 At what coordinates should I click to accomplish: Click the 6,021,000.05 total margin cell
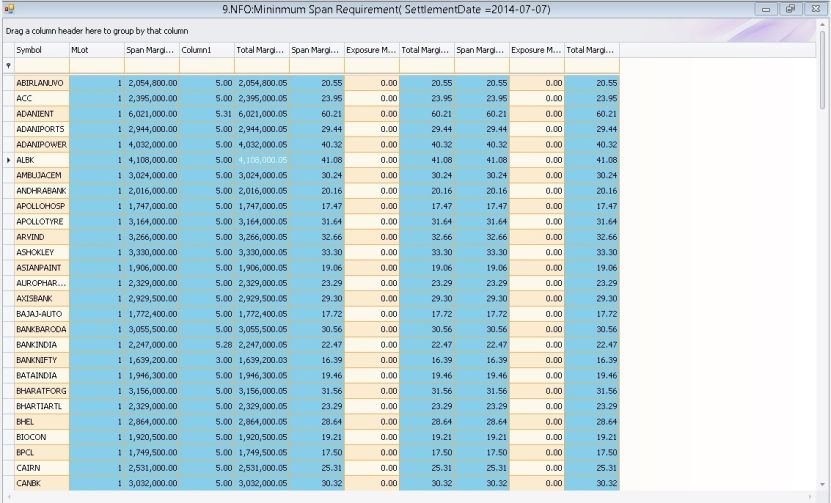click(262, 113)
